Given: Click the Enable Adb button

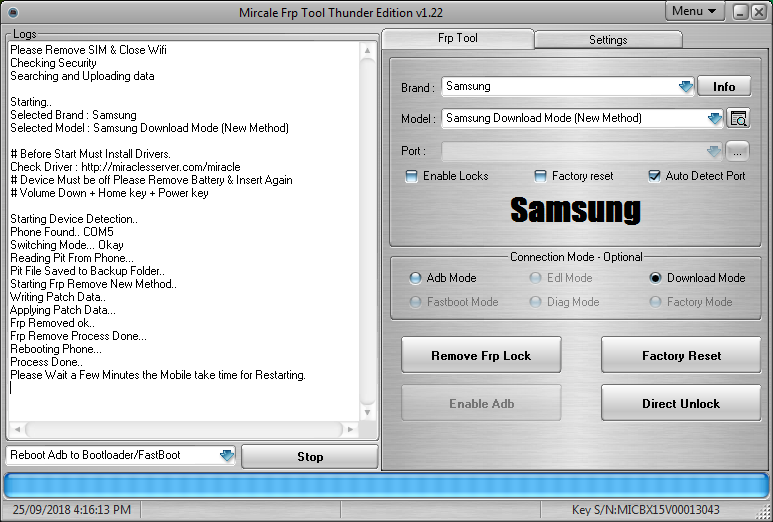Looking at the screenshot, I should pos(481,403).
